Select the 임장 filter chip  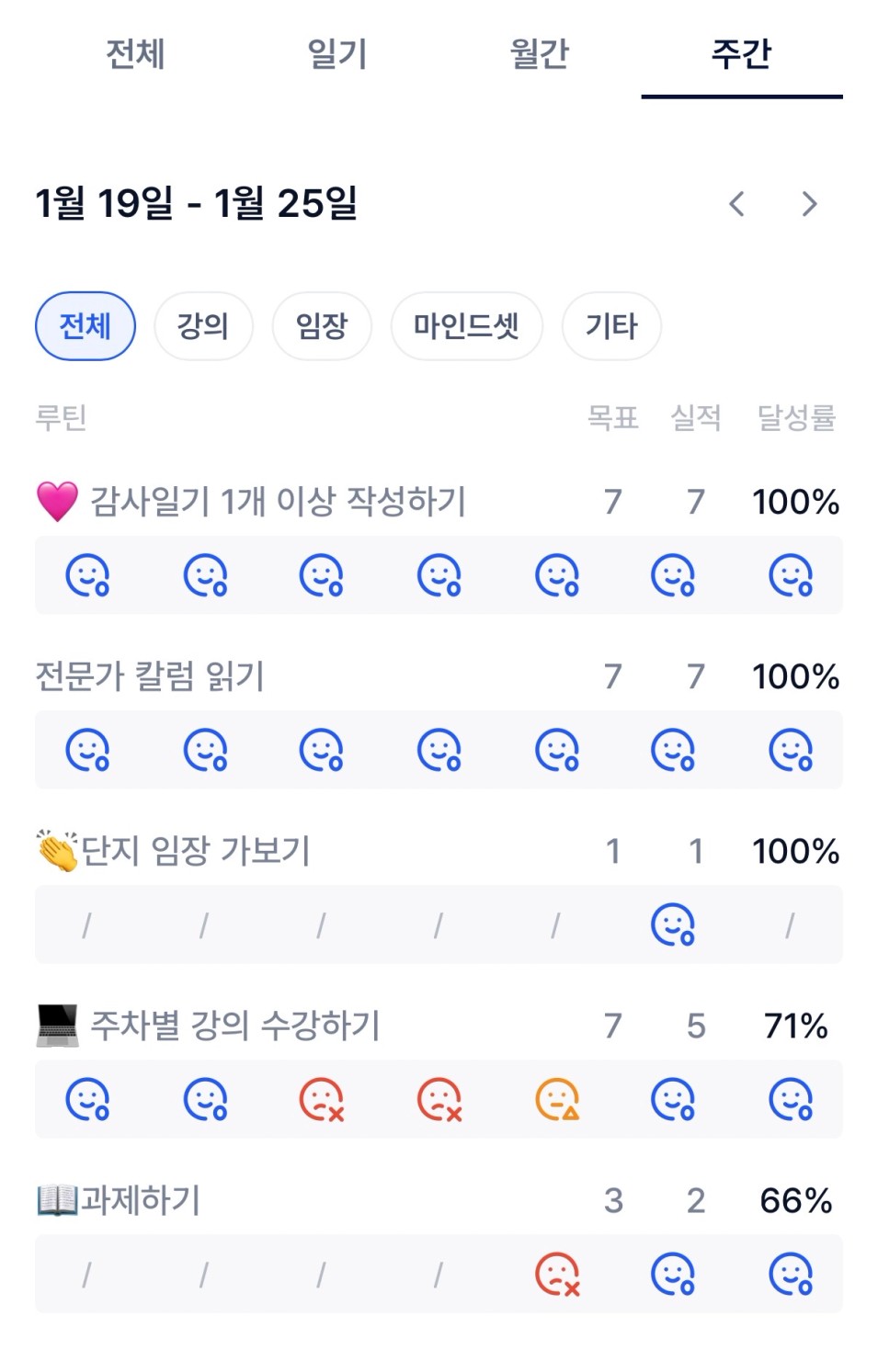322,326
